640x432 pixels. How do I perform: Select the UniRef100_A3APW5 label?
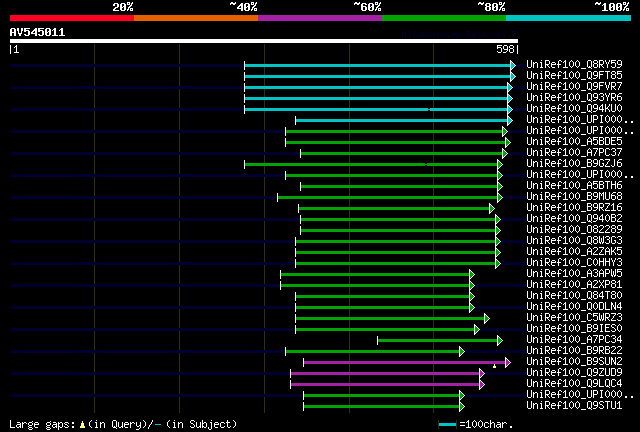point(574,274)
